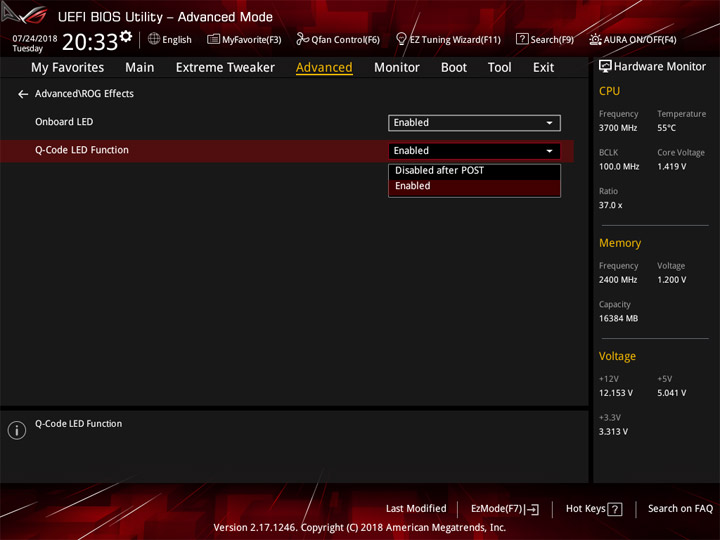This screenshot has height=540, width=720.
Task: Click the Search question-mark icon
Action: (x=522, y=39)
